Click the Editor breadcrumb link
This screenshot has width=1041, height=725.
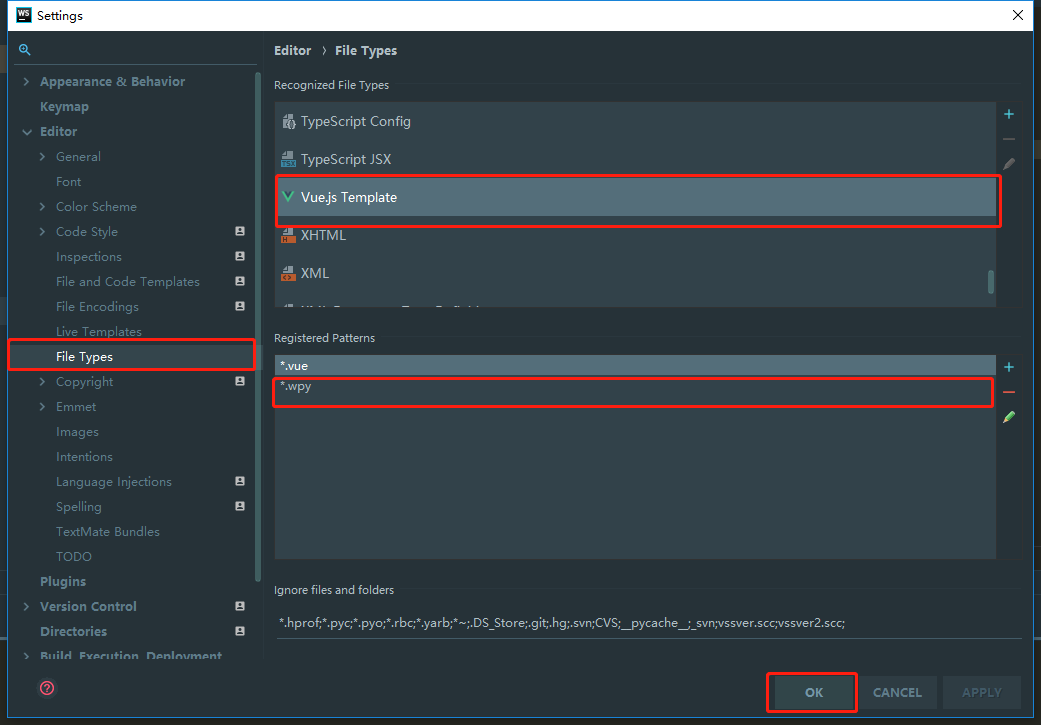click(x=292, y=51)
